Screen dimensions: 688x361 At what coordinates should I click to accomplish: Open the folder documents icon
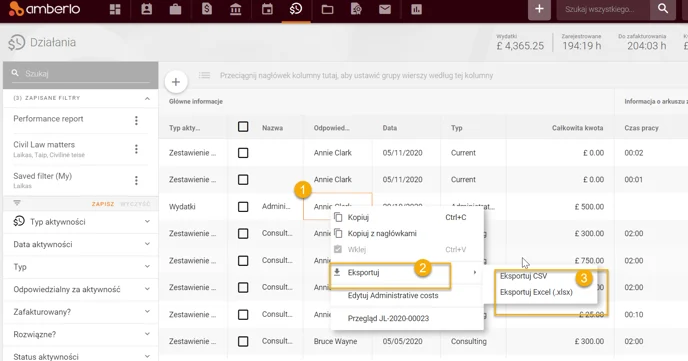(x=327, y=9)
